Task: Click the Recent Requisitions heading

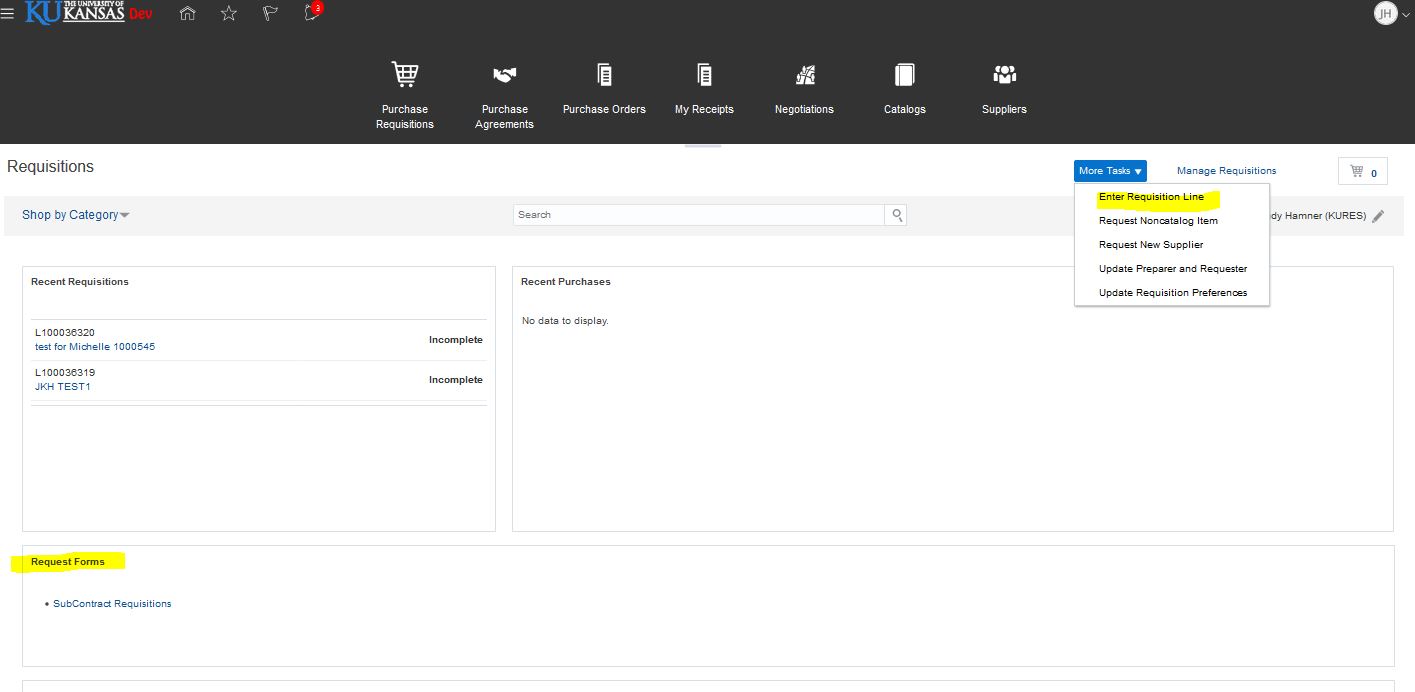Action: [80, 282]
